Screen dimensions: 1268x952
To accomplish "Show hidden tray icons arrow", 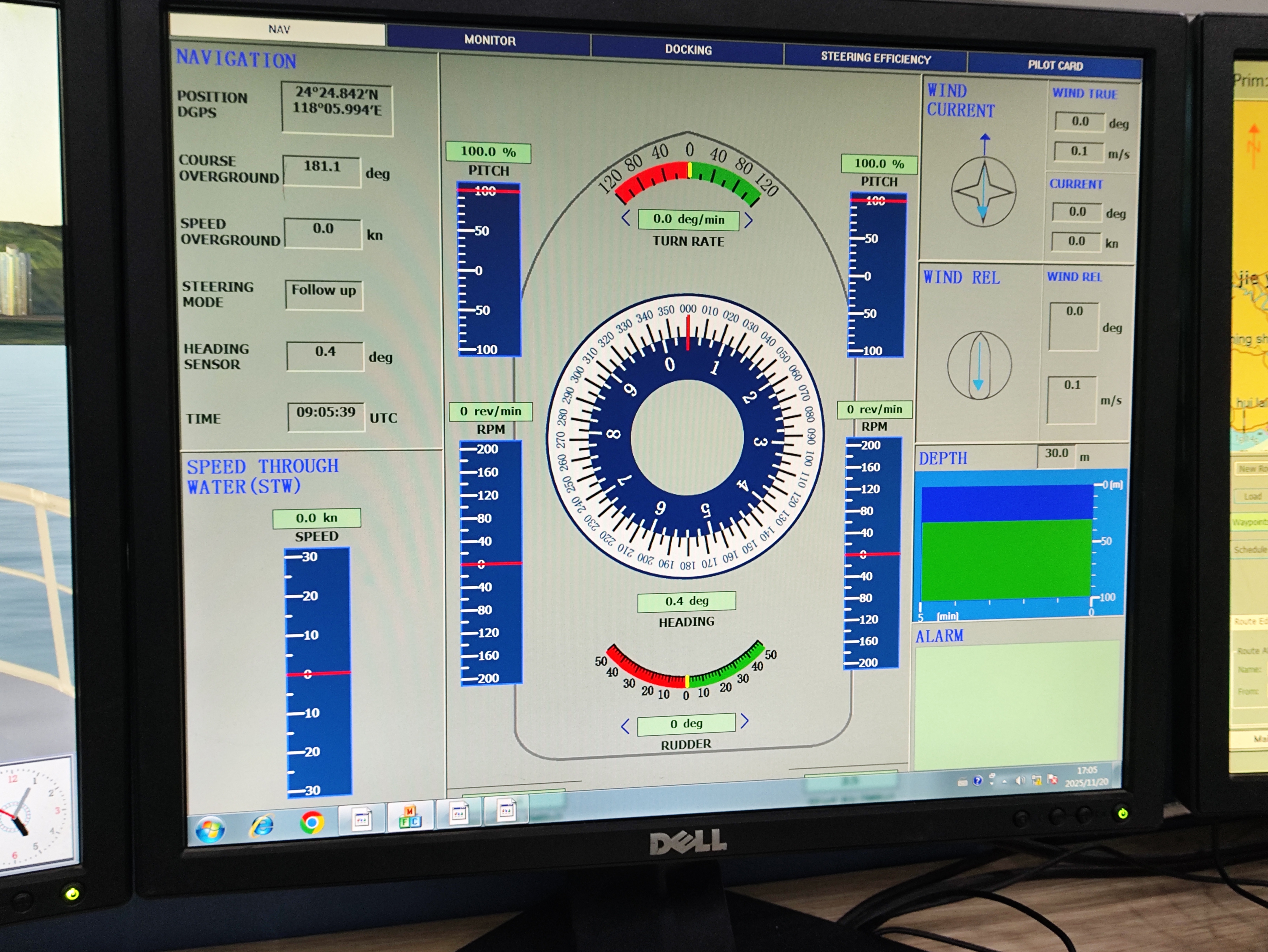I will coord(1004,782).
